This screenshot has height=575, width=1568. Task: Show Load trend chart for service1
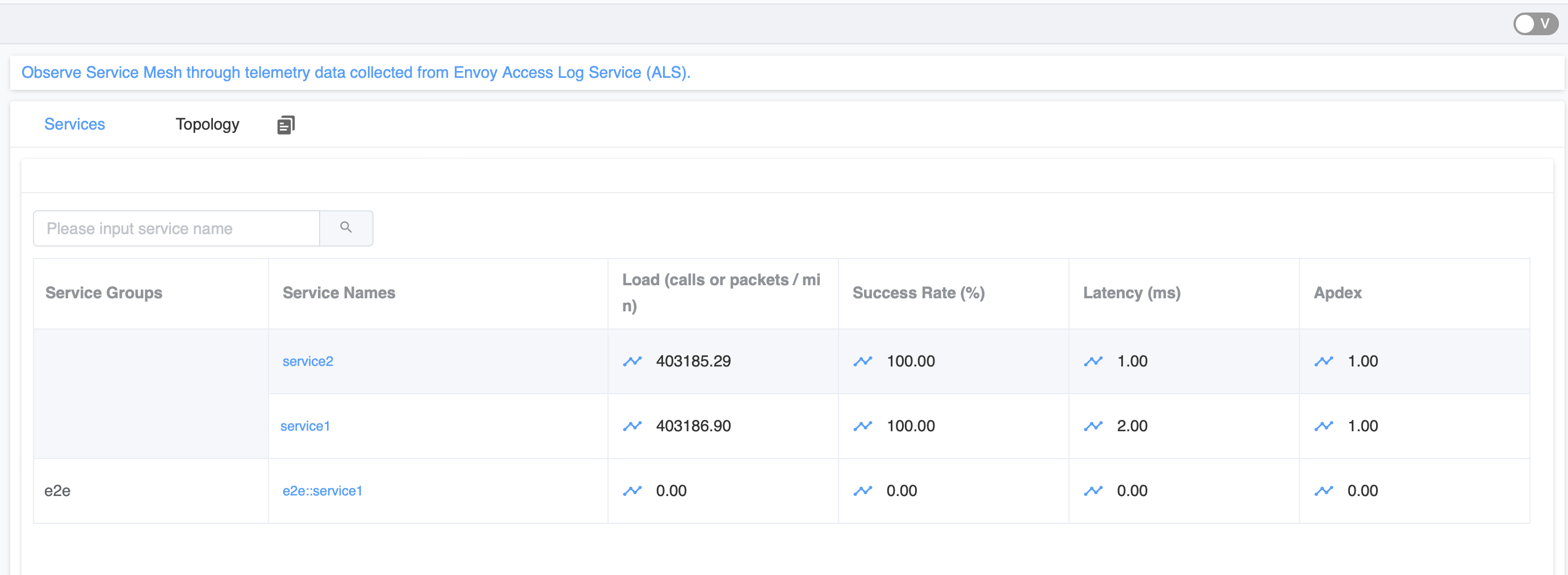632,426
